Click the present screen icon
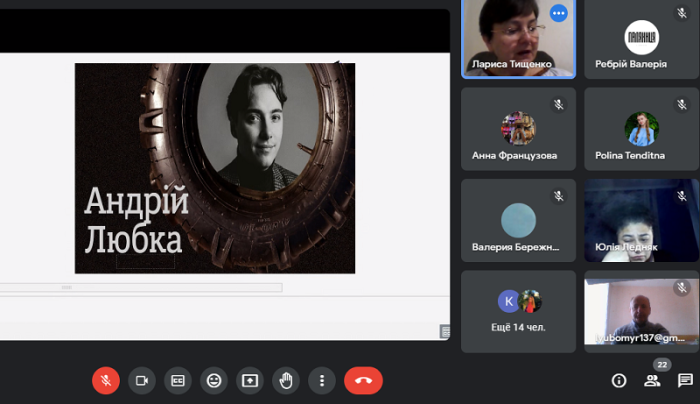Image resolution: width=700 pixels, height=404 pixels. tap(250, 380)
